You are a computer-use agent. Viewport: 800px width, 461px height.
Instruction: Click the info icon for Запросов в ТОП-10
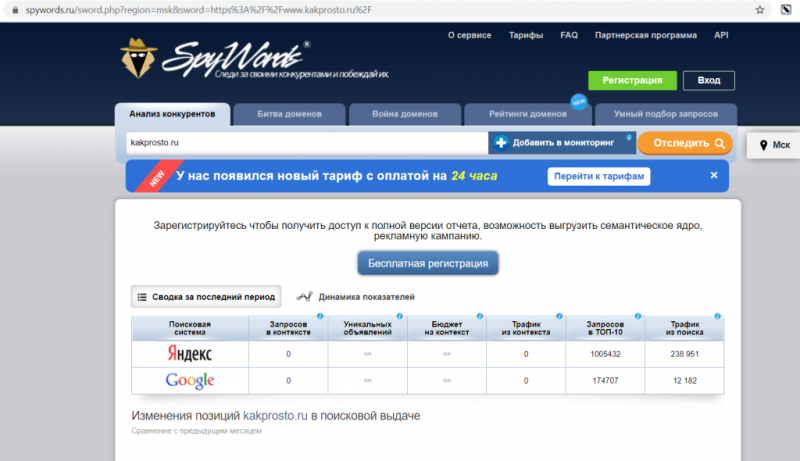638,316
